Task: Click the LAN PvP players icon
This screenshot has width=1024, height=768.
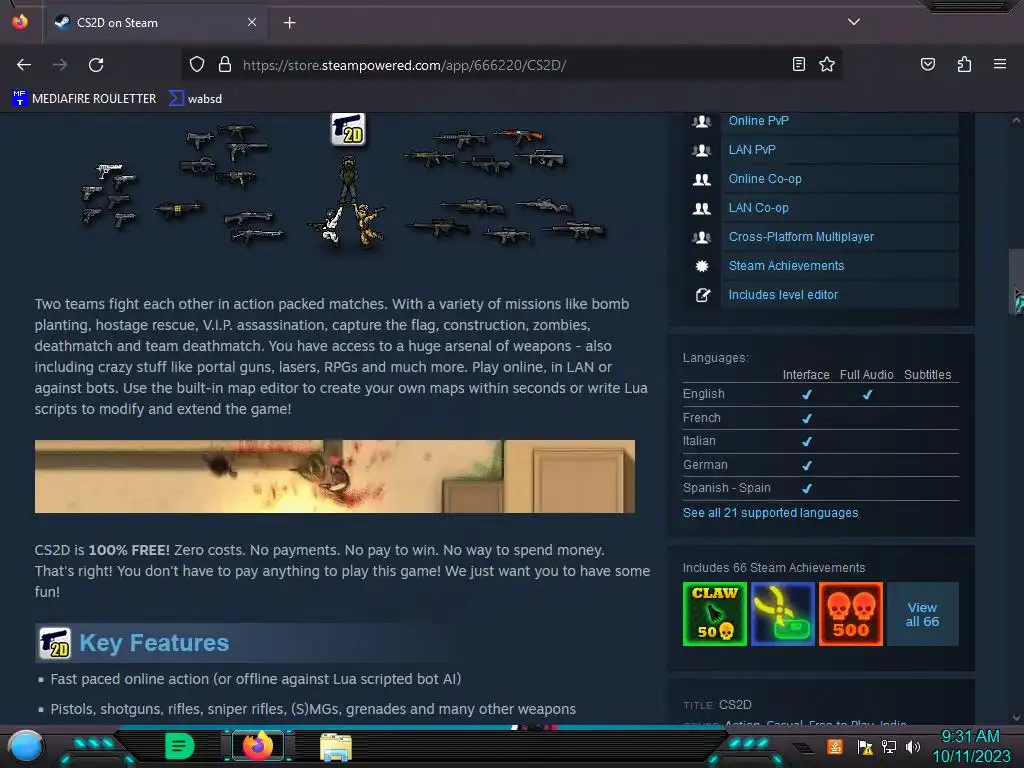Action: (701, 150)
